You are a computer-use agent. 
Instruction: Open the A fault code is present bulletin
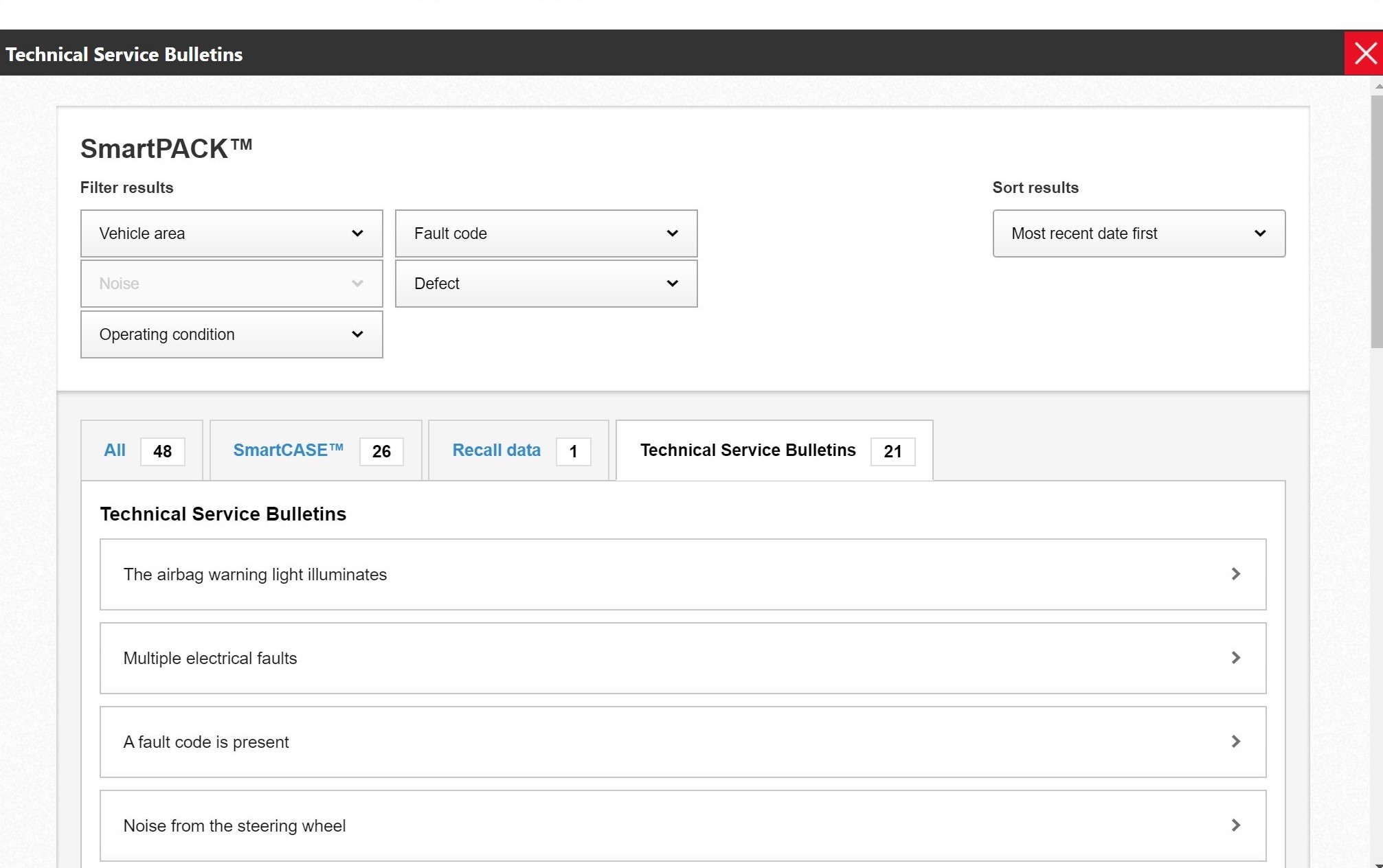[x=683, y=742]
